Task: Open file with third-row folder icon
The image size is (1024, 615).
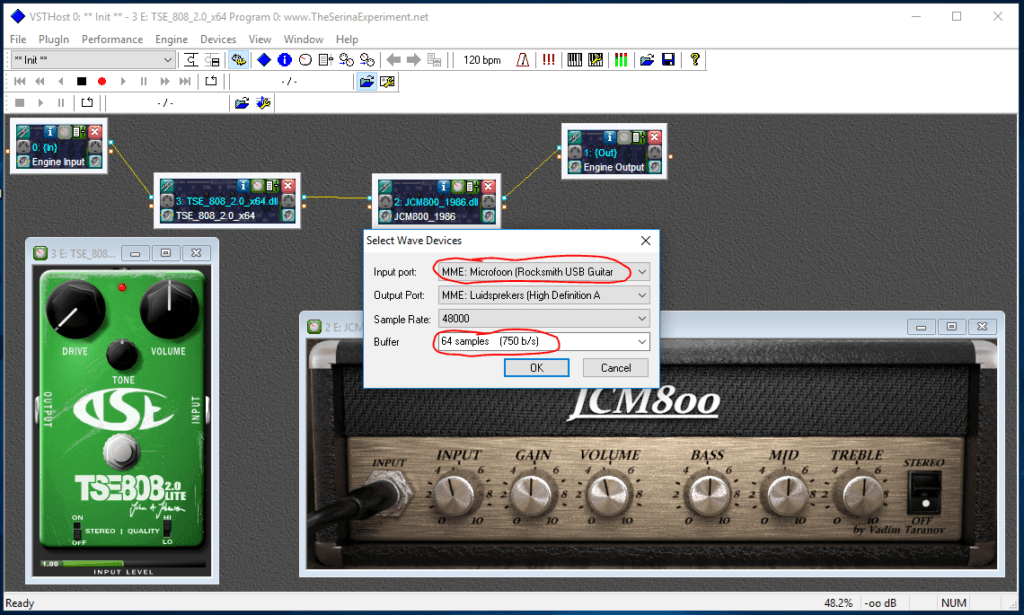Action: click(x=242, y=103)
